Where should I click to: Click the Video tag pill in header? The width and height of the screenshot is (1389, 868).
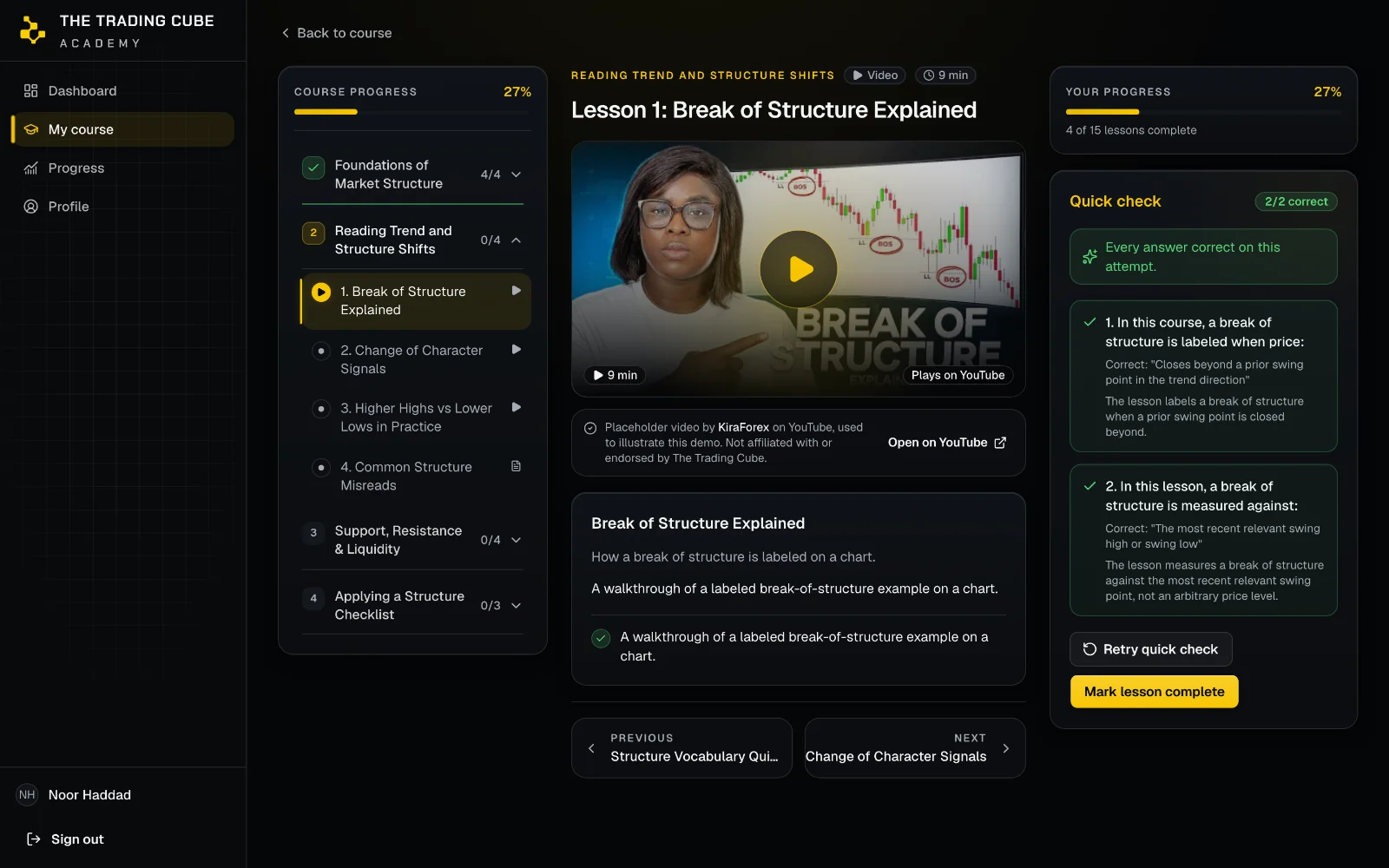pyautogui.click(x=875, y=76)
